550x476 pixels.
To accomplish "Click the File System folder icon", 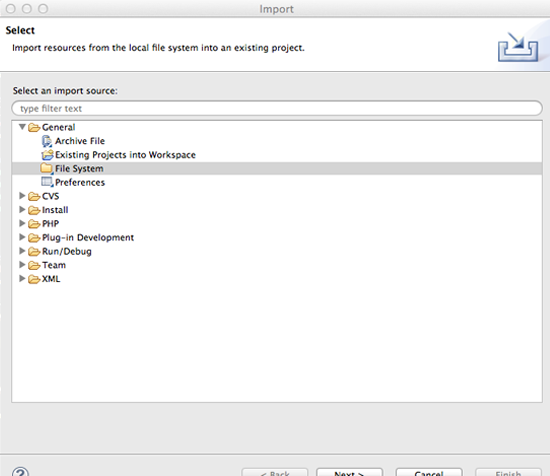I will [47, 168].
